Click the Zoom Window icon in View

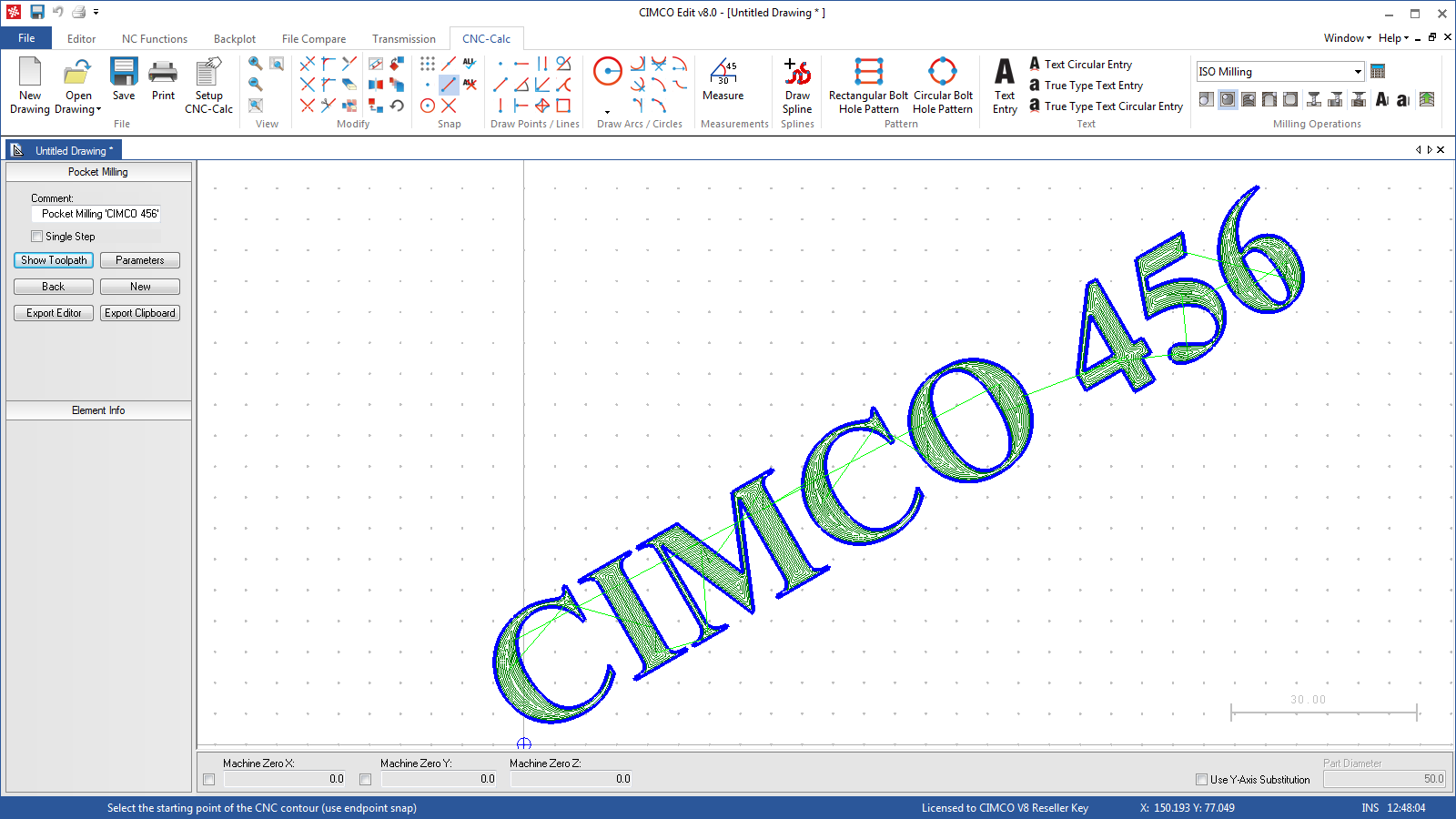pos(277,64)
